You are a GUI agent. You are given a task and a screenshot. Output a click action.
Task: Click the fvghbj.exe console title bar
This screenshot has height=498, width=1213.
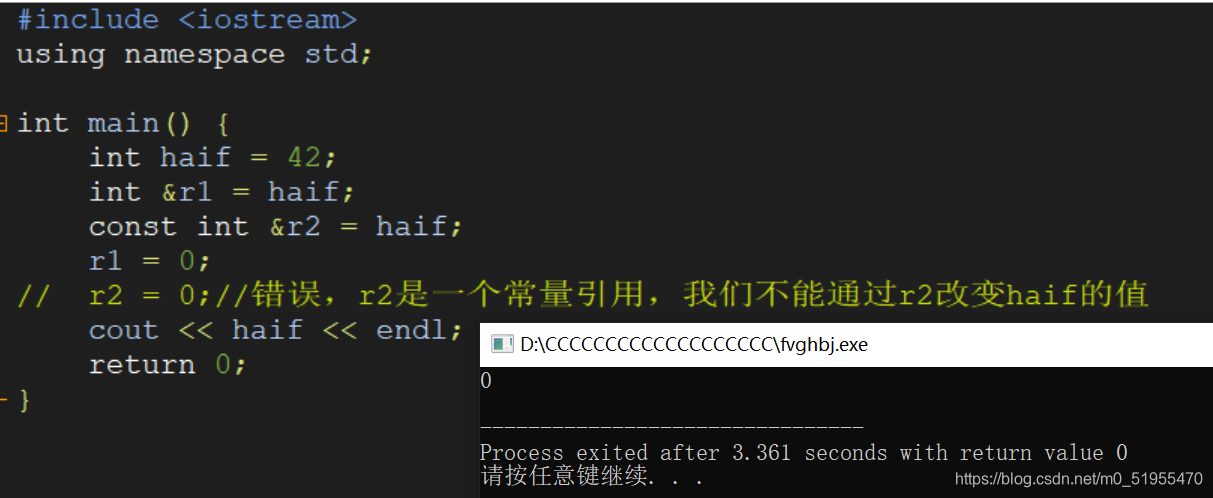(x=846, y=345)
